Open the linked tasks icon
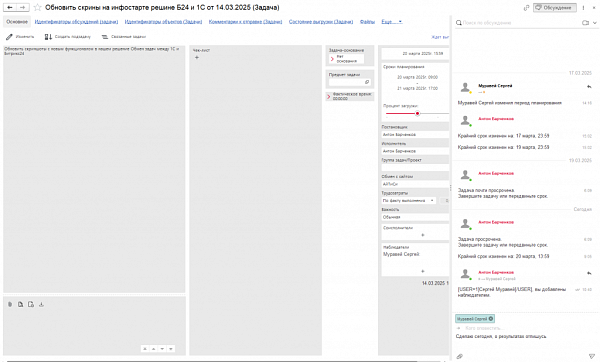The height and width of the screenshot is (362, 600). click(x=104, y=37)
